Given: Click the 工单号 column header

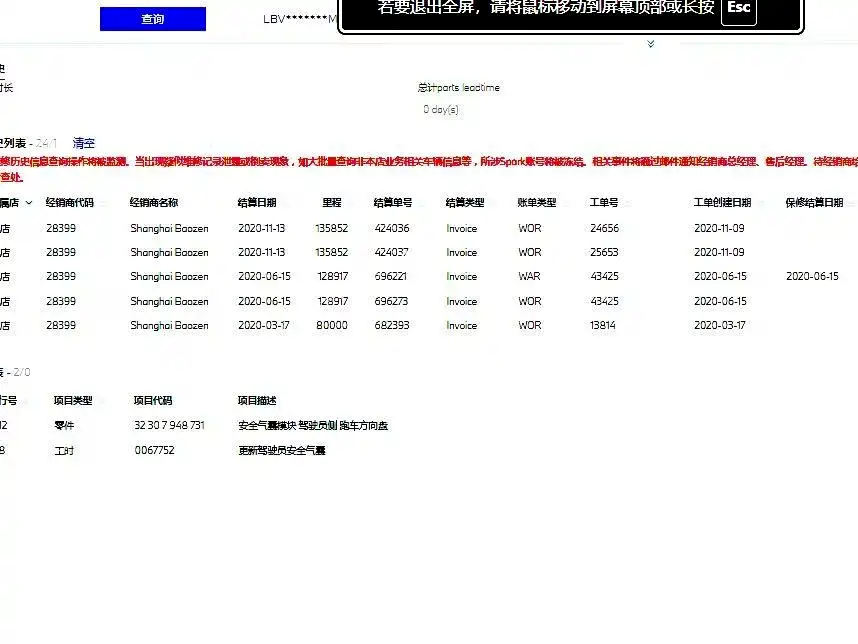Looking at the screenshot, I should click(604, 202).
